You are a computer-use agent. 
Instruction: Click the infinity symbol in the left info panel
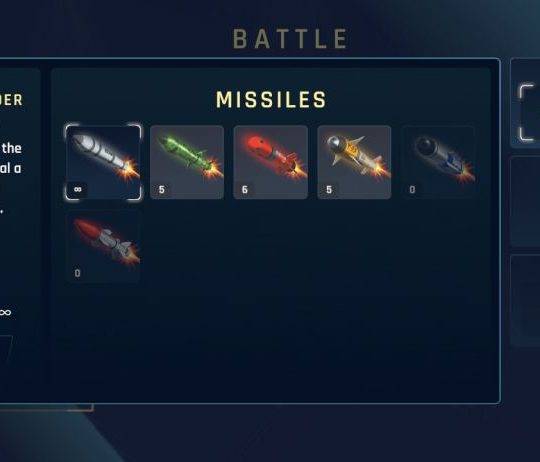6,313
